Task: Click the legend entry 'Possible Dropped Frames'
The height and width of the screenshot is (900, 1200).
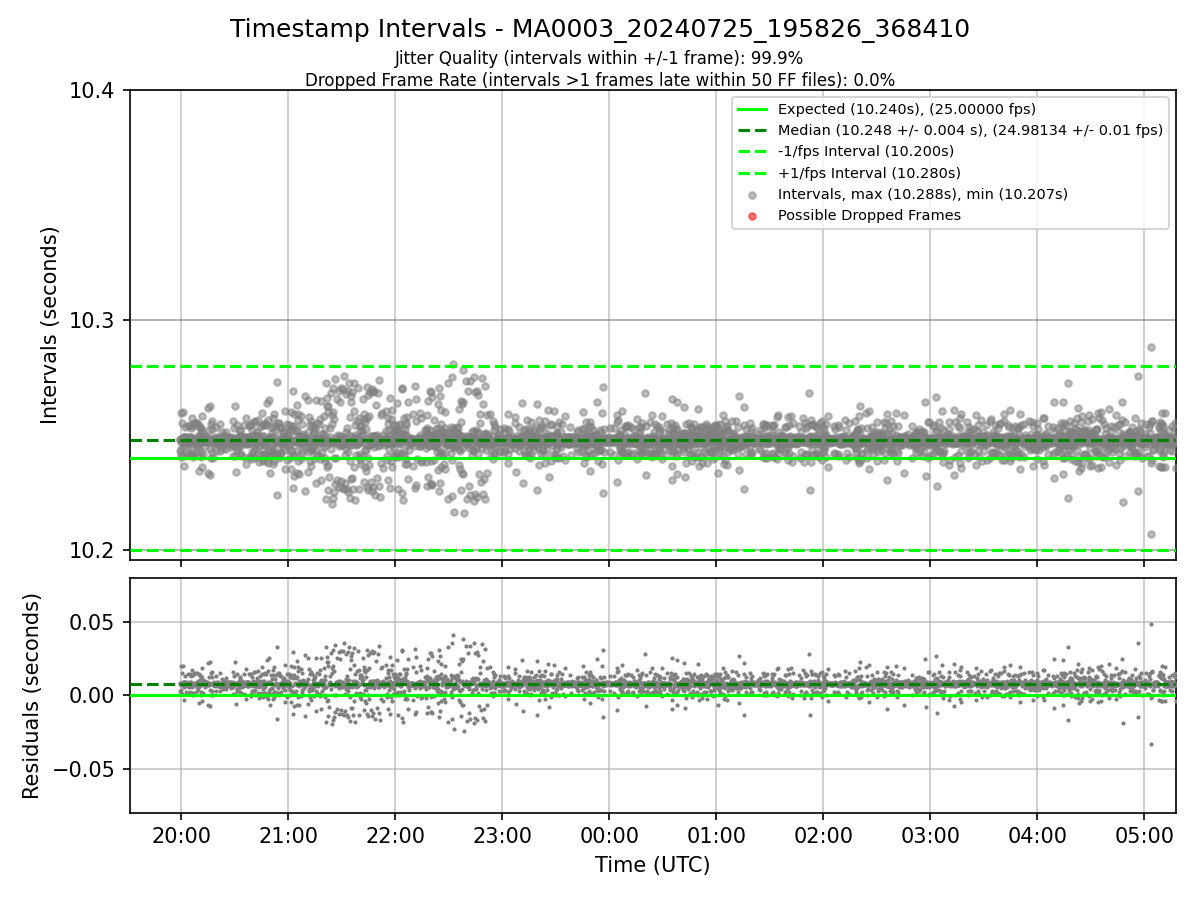Action: coord(869,215)
